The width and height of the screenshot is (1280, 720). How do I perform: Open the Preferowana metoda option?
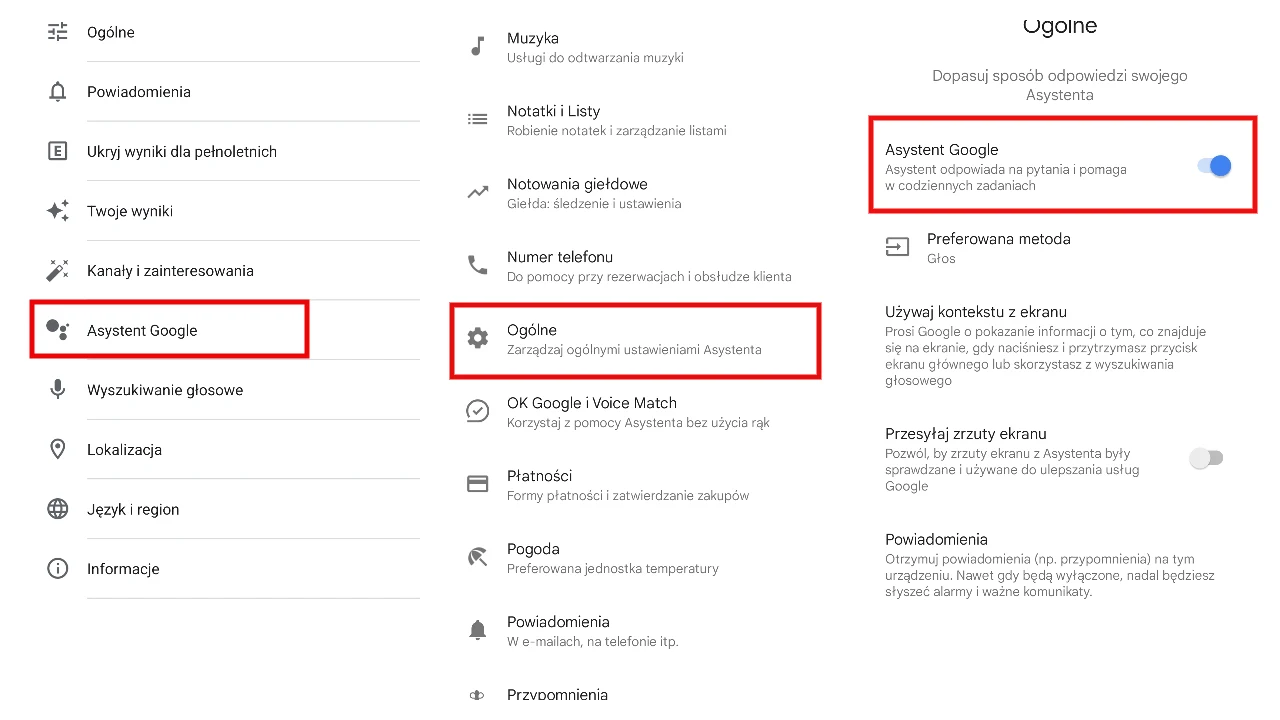998,248
